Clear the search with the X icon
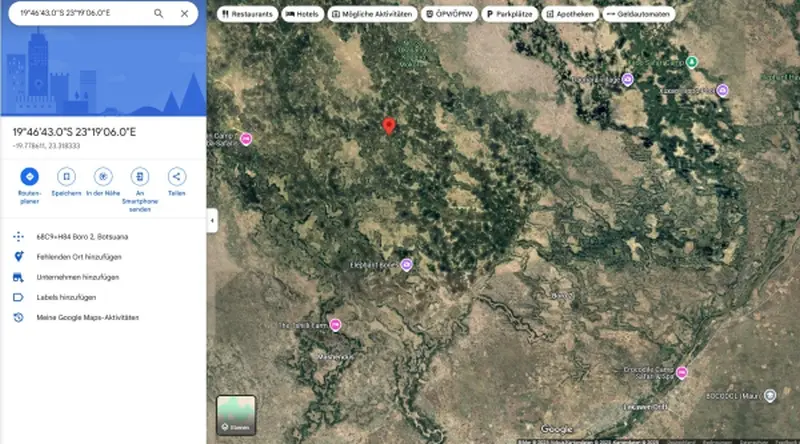This screenshot has height=444, width=800. (x=184, y=13)
